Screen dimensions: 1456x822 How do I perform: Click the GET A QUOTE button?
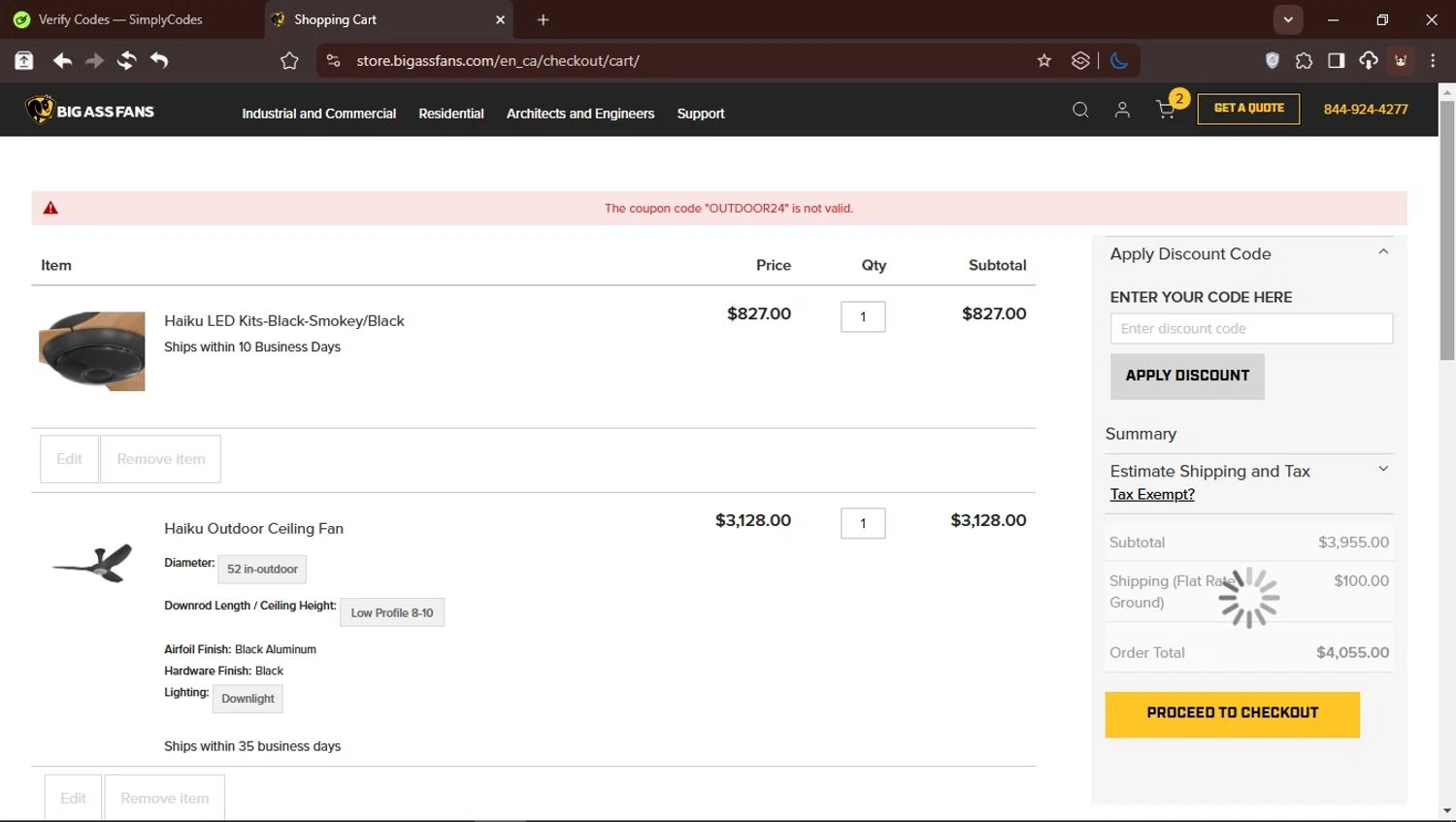tap(1248, 109)
